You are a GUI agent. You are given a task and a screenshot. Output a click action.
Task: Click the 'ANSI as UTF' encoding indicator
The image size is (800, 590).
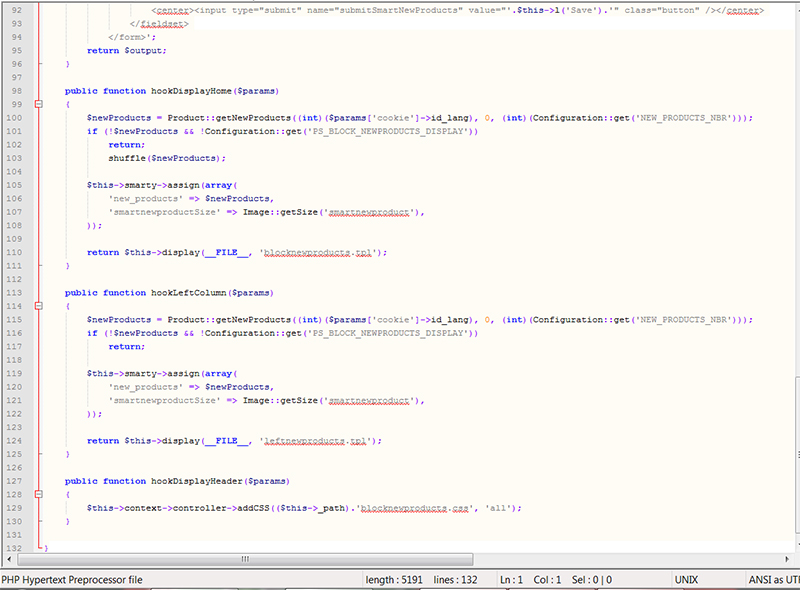pyautogui.click(x=774, y=580)
